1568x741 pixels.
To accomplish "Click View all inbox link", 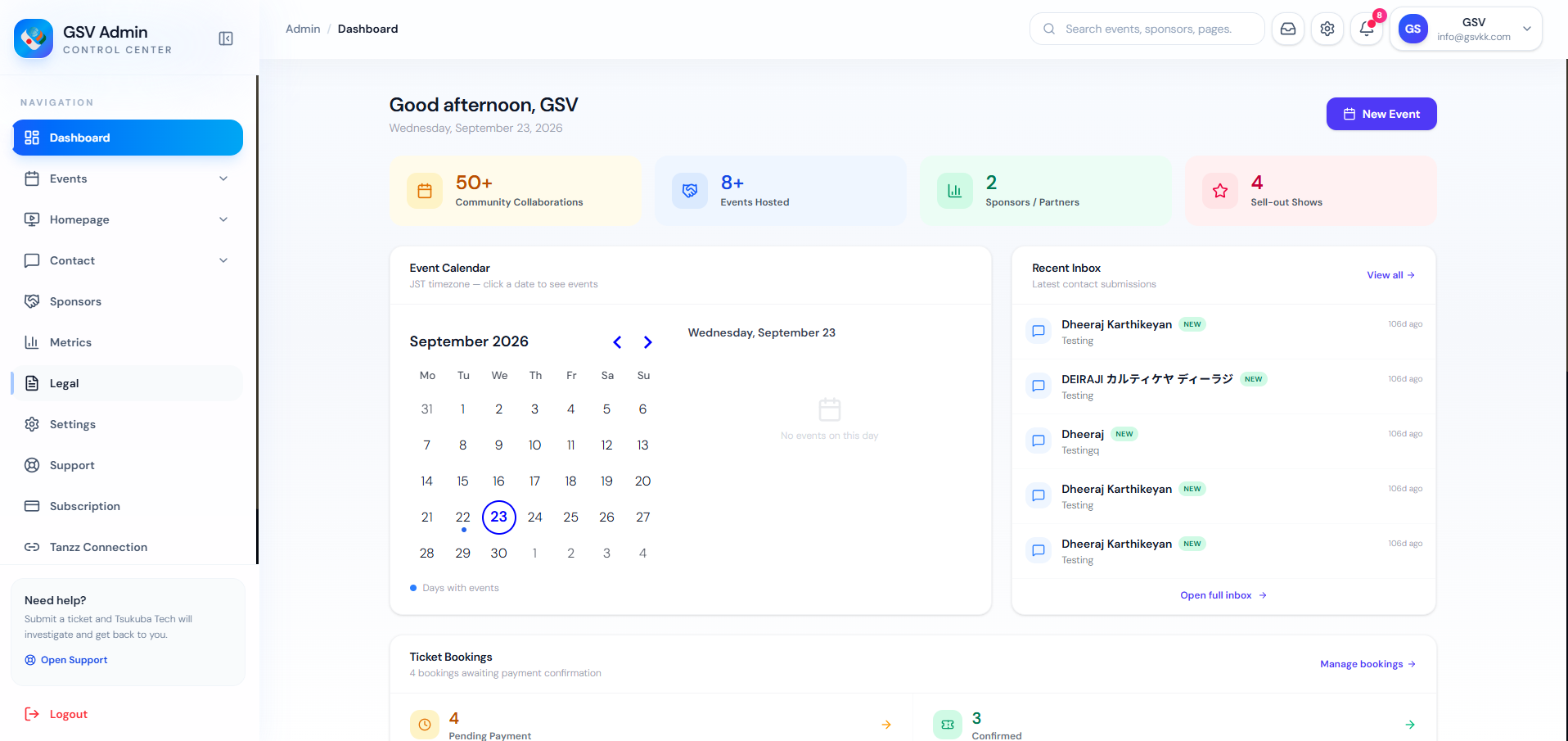I will click(x=1391, y=275).
